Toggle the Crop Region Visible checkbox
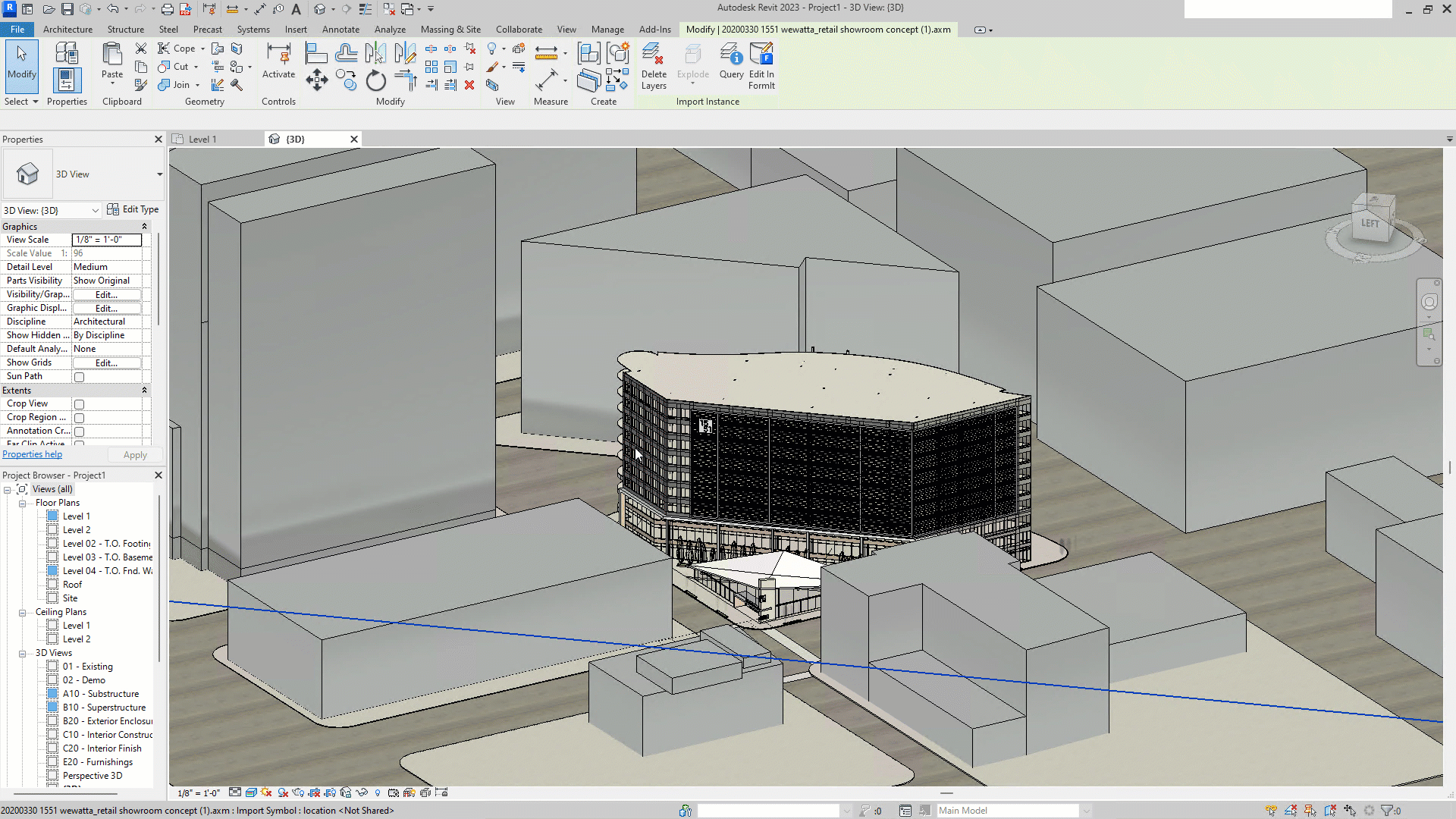1456x819 pixels. (x=79, y=418)
